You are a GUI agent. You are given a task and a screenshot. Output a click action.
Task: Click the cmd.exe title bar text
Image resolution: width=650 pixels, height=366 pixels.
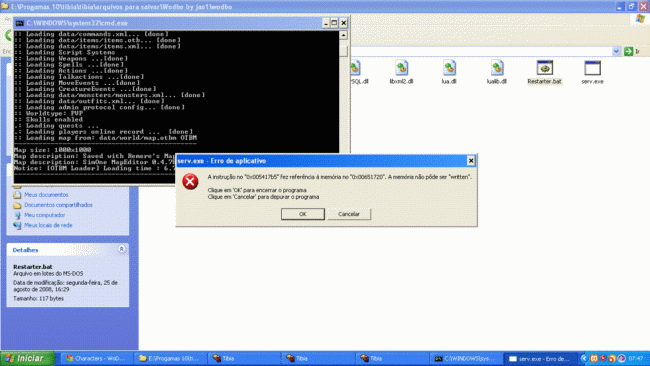[77, 23]
